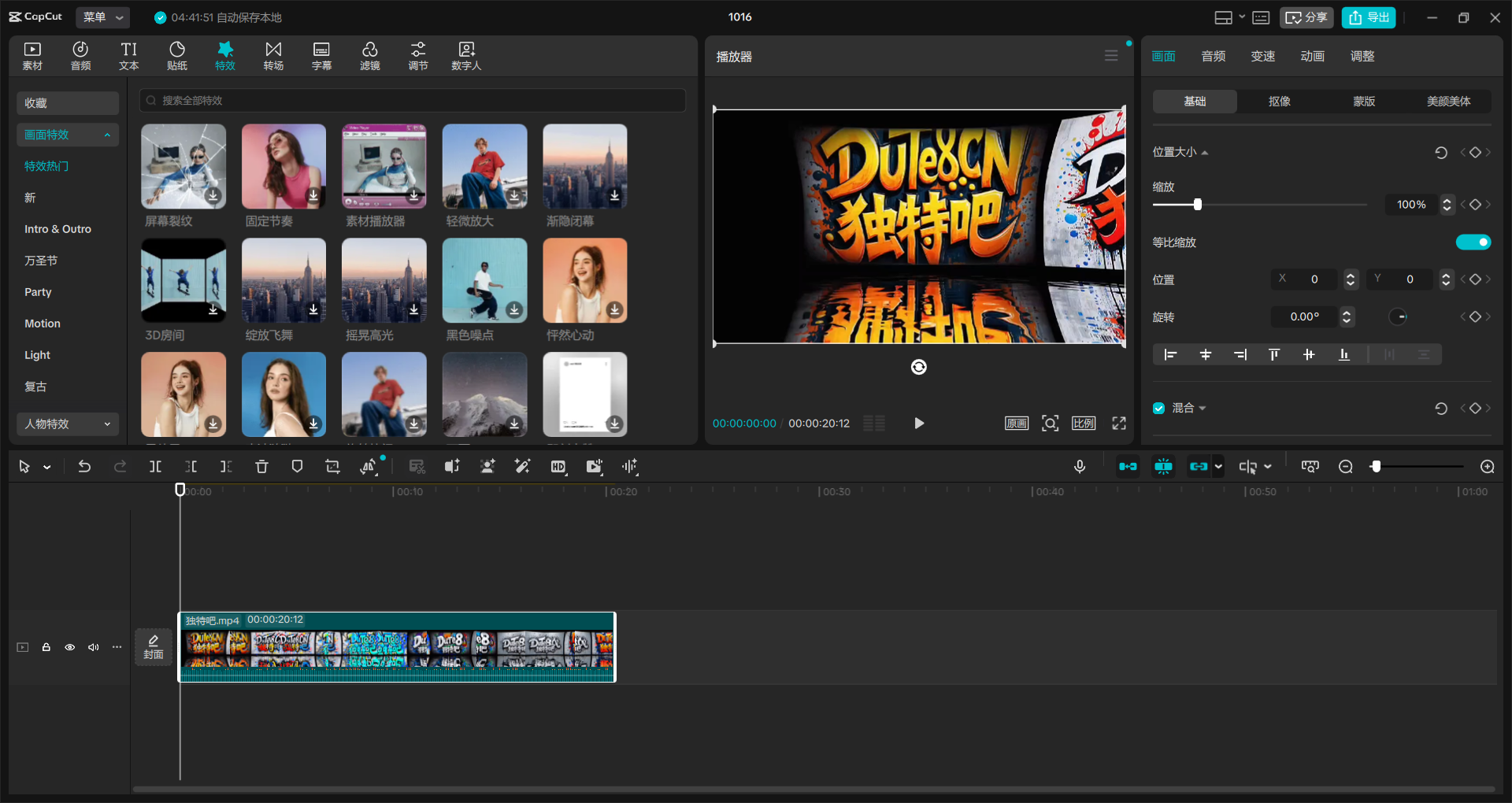Click the rotate icon below preview video
The image size is (1512, 803).
coord(919,367)
